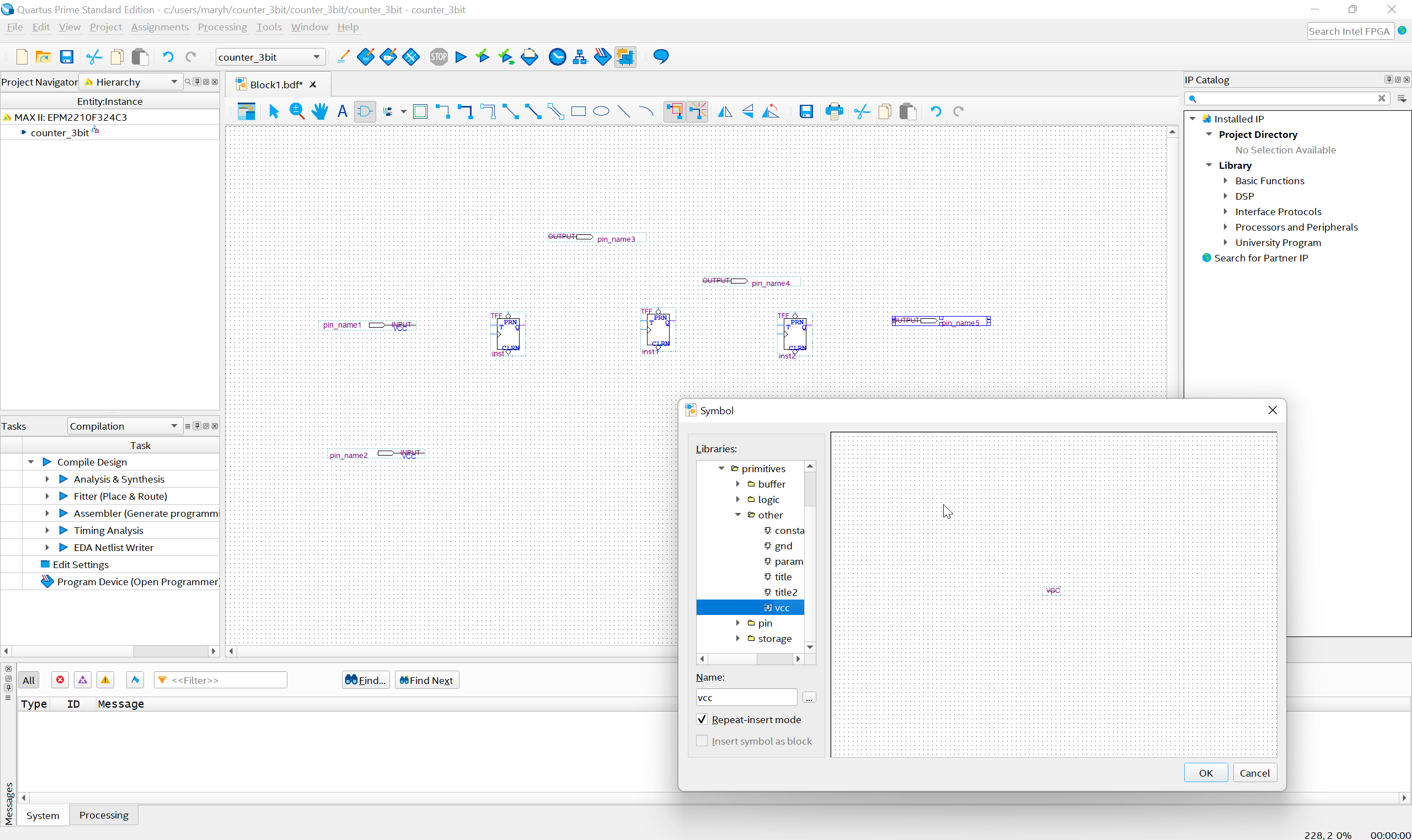Switch to the System messages tab
Screen dimensions: 1412x840
pos(43,815)
